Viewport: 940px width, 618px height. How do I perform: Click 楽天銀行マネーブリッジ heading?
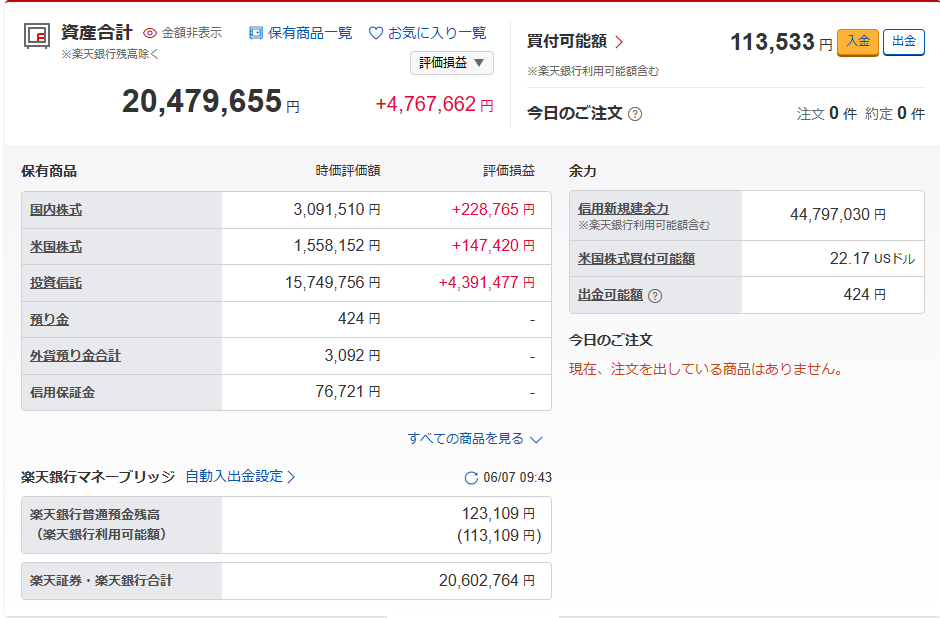98,477
